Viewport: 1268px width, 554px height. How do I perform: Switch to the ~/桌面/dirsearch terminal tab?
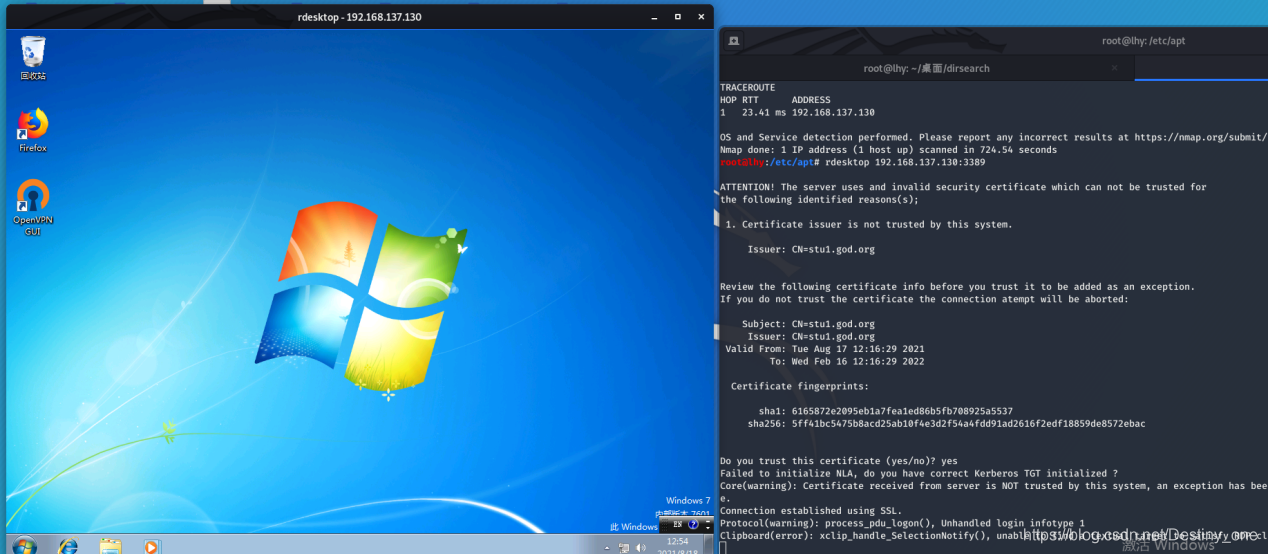pyautogui.click(x=927, y=68)
